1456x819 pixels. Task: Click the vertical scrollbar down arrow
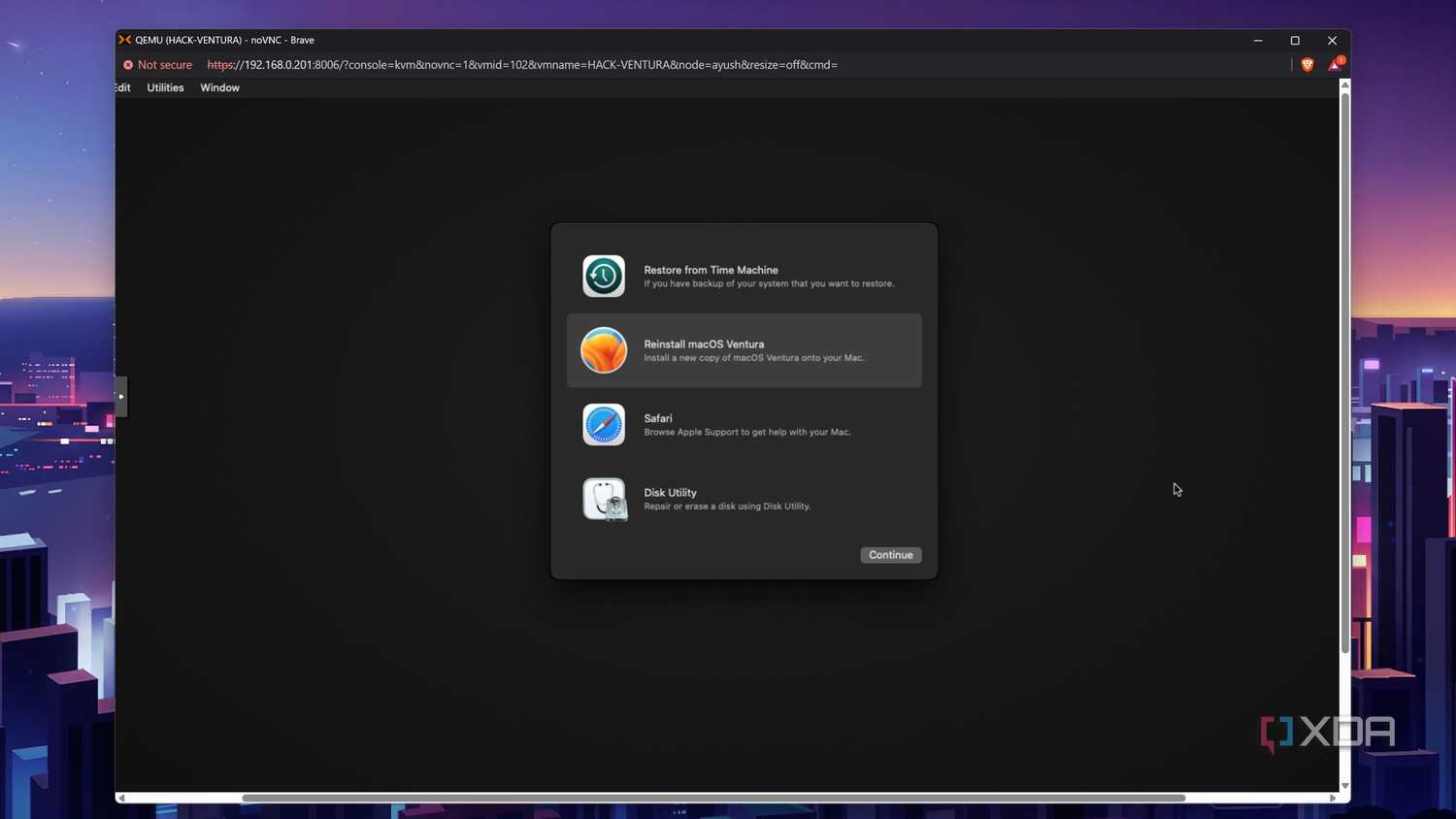1344,785
